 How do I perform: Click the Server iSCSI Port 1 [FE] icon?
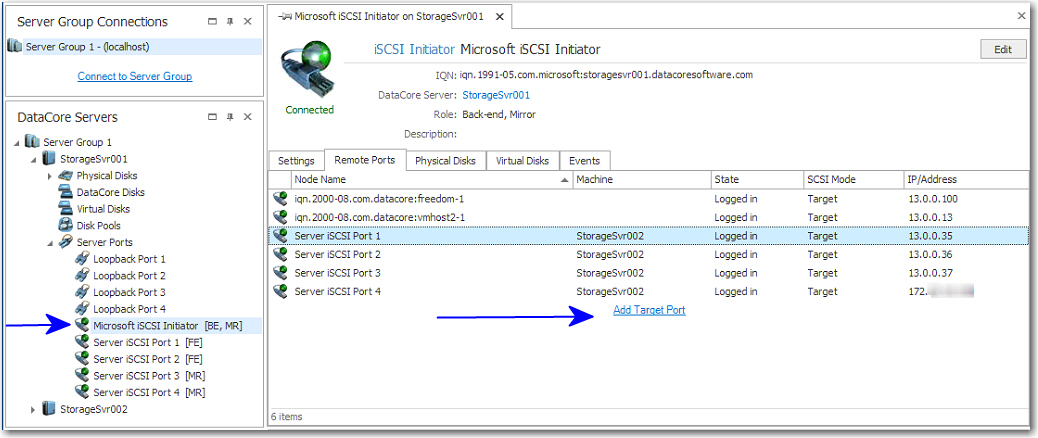coord(82,342)
